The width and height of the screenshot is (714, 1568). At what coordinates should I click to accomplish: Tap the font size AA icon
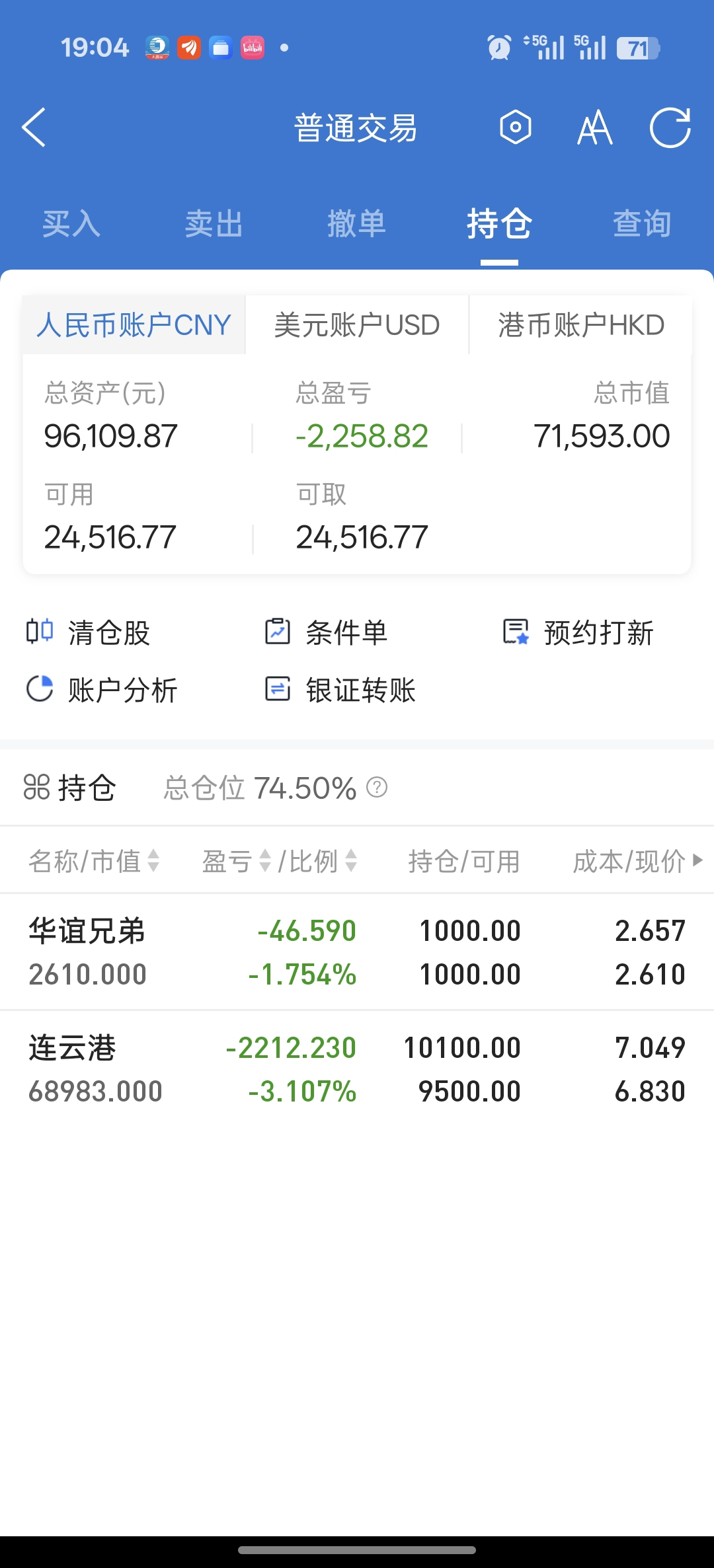[595, 128]
